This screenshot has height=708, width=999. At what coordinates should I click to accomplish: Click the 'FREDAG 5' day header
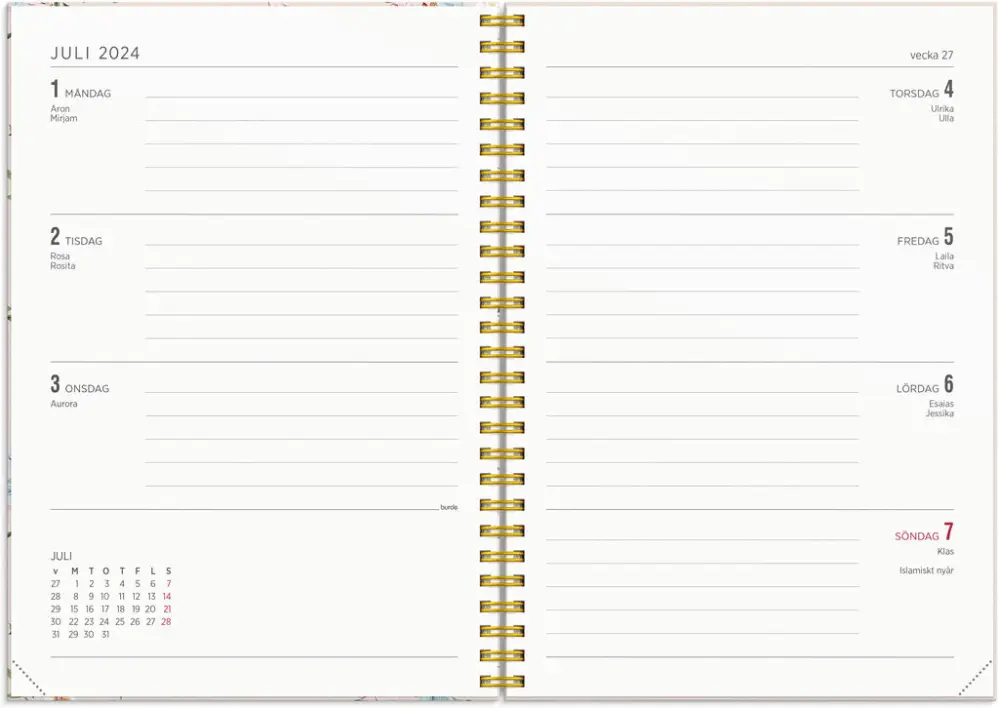(x=925, y=237)
